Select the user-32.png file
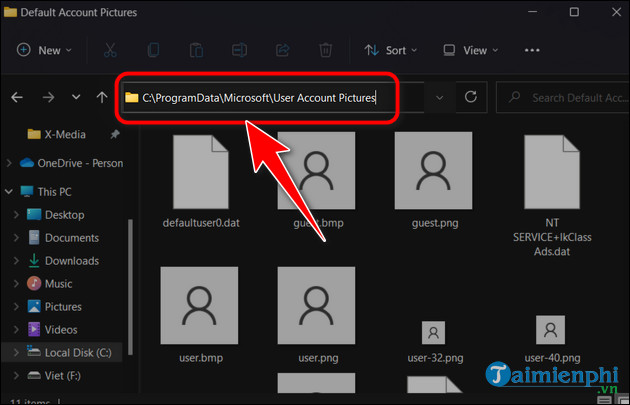Viewport: 630px width, 405px height. click(x=434, y=342)
